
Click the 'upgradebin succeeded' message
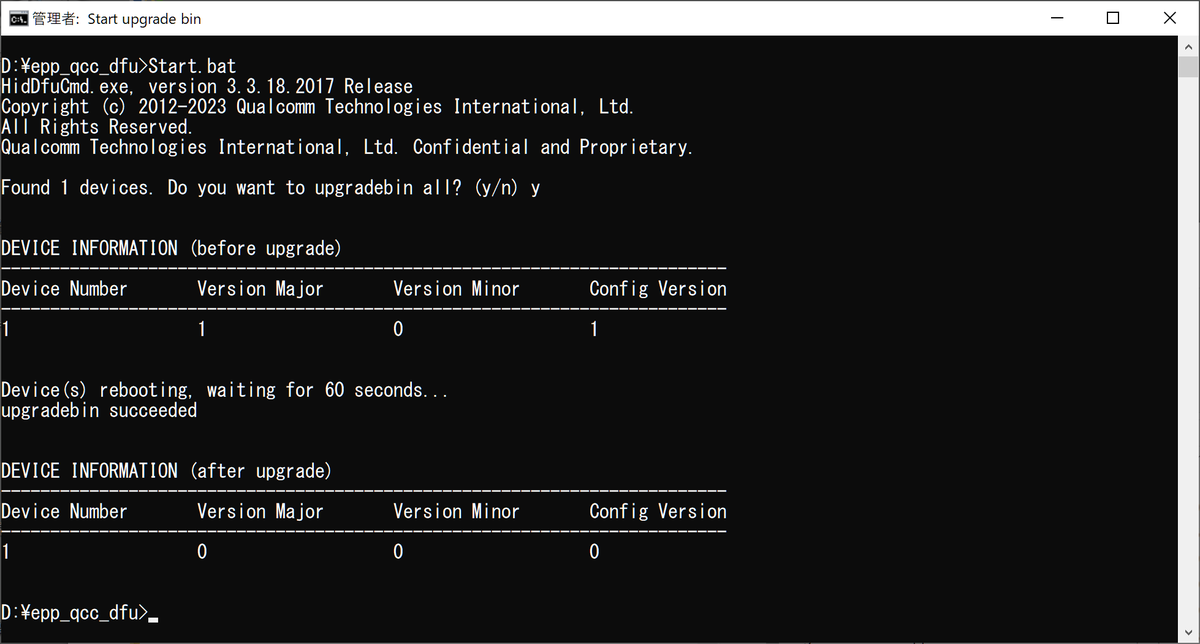coord(99,411)
